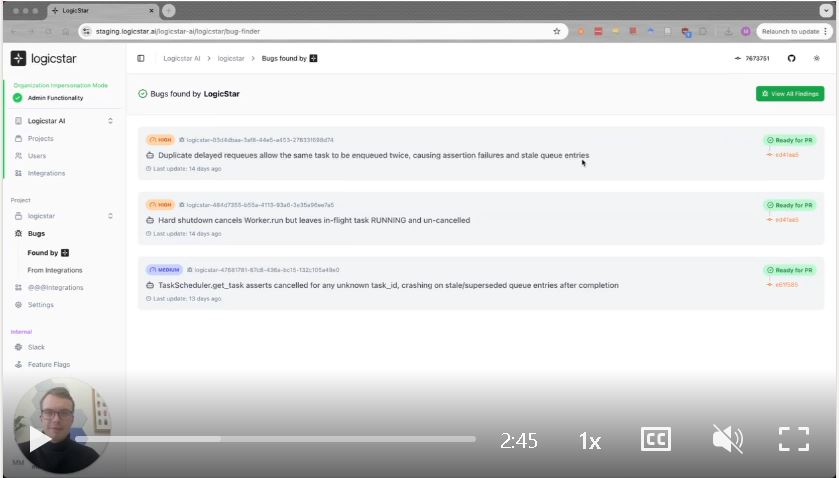Click View All Findings button
Screen dimensions: 839x478
click(790, 94)
